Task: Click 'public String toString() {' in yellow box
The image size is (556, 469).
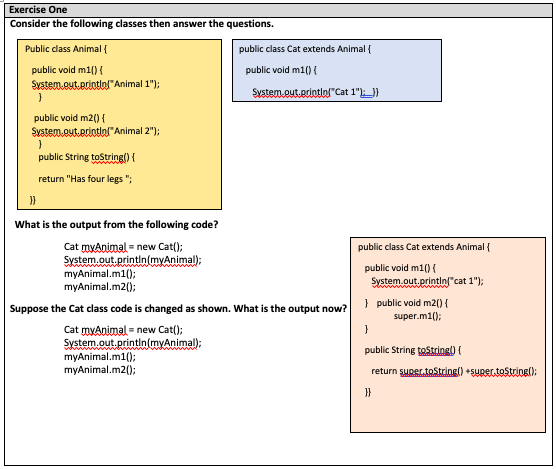Action: click(87, 157)
